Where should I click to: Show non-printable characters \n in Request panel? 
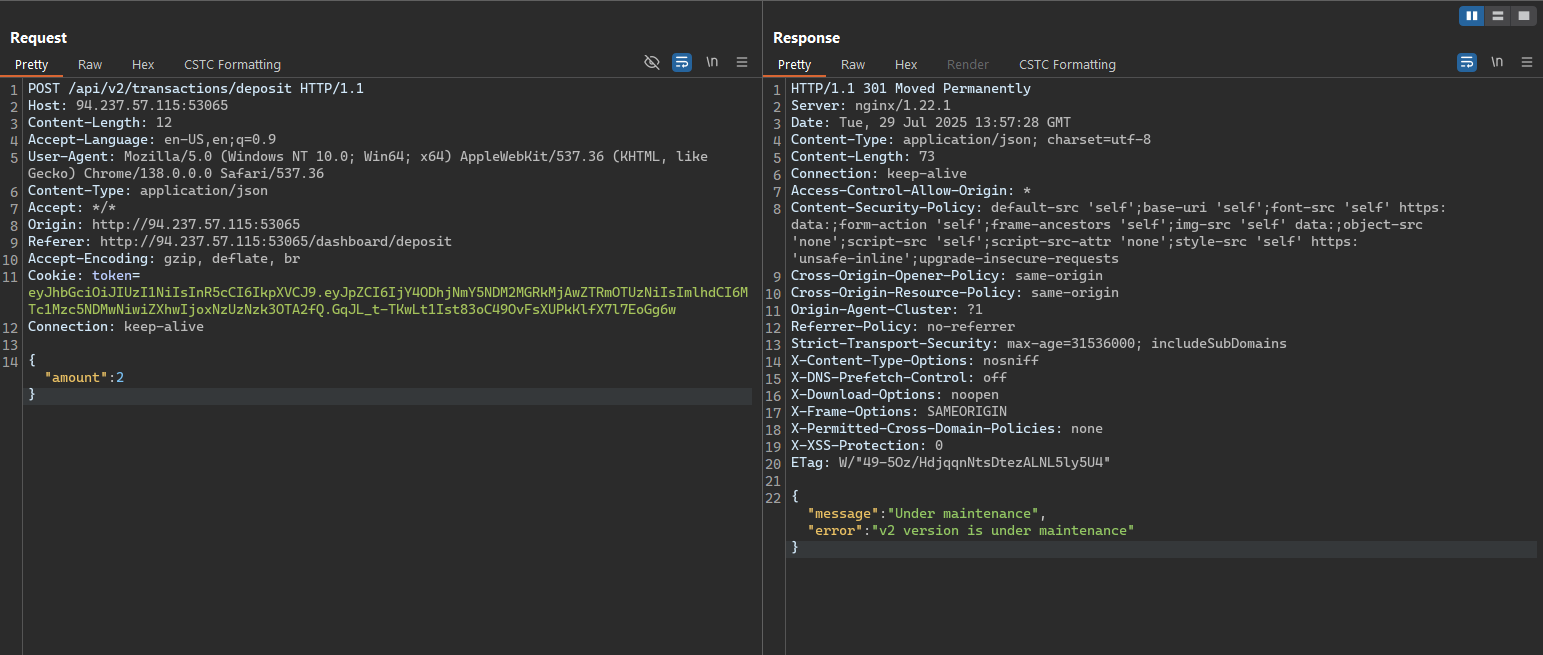712,62
